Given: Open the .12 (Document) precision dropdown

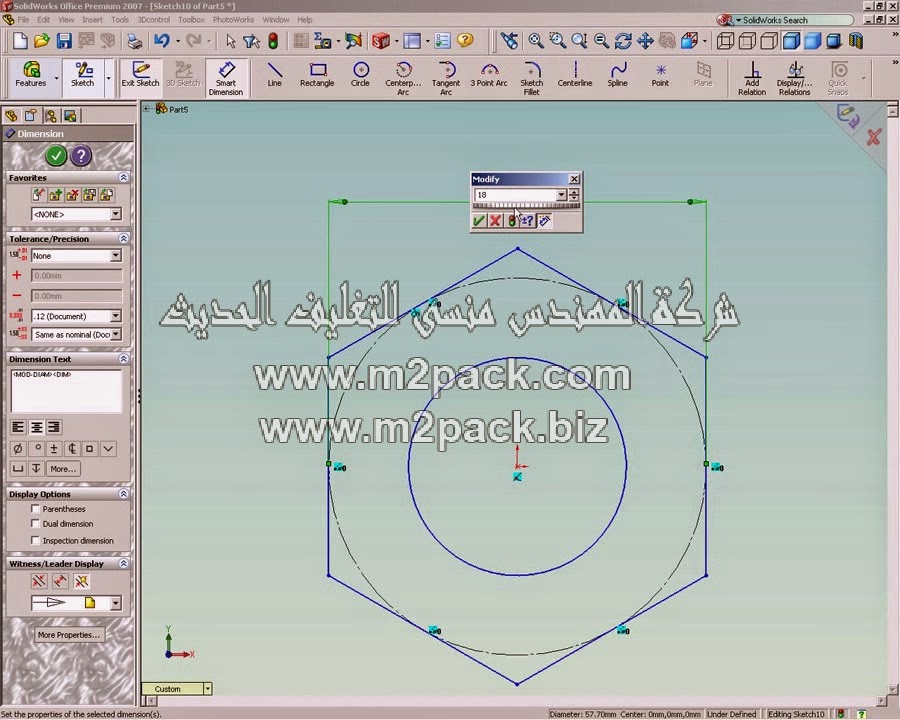Looking at the screenshot, I should click(x=115, y=316).
